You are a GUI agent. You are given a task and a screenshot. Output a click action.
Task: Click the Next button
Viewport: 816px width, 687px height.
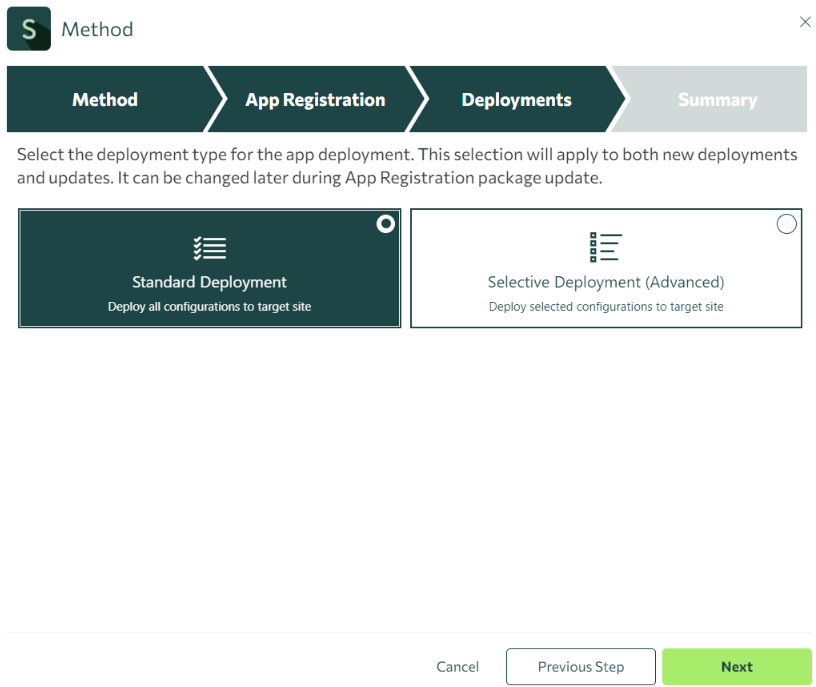736,666
